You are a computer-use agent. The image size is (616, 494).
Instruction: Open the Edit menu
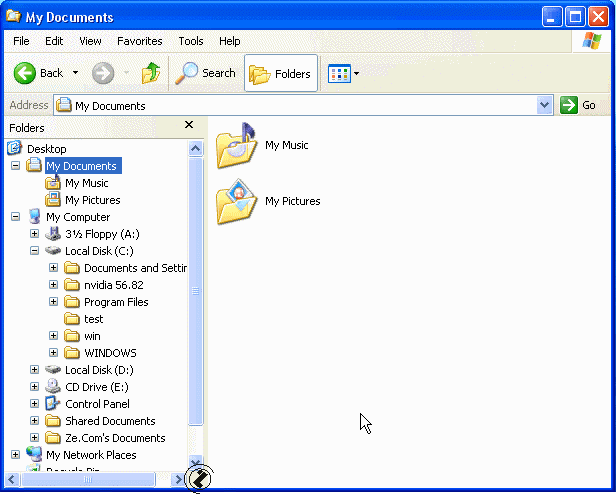[x=54, y=41]
